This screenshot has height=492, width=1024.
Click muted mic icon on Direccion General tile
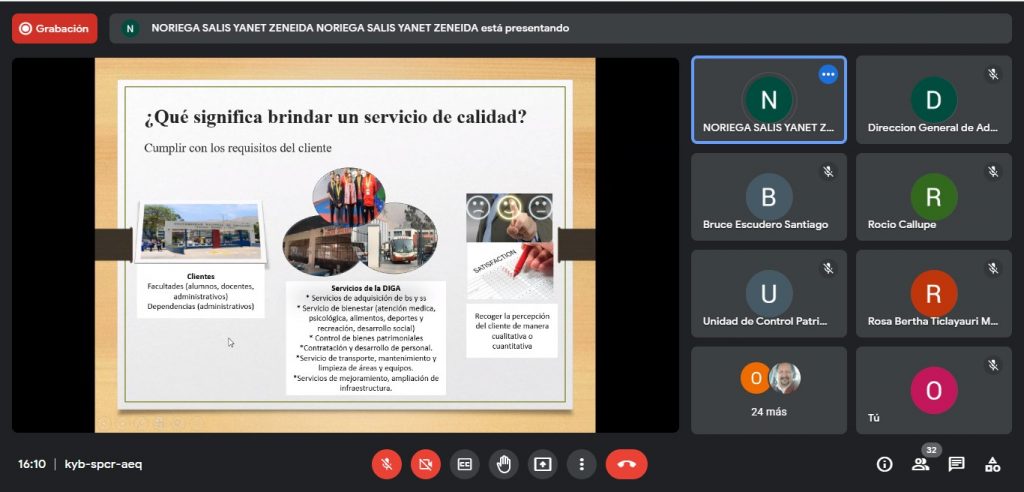(993, 74)
